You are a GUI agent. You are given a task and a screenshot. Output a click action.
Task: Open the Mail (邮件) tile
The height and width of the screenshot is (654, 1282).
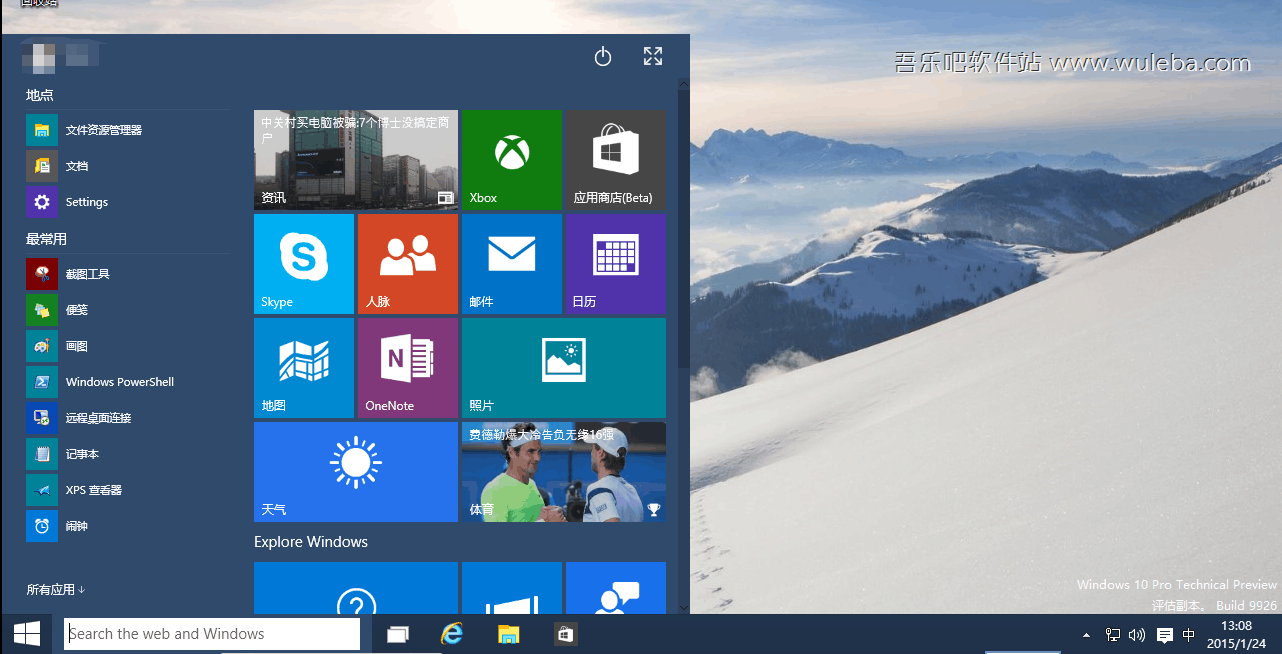[x=512, y=264]
